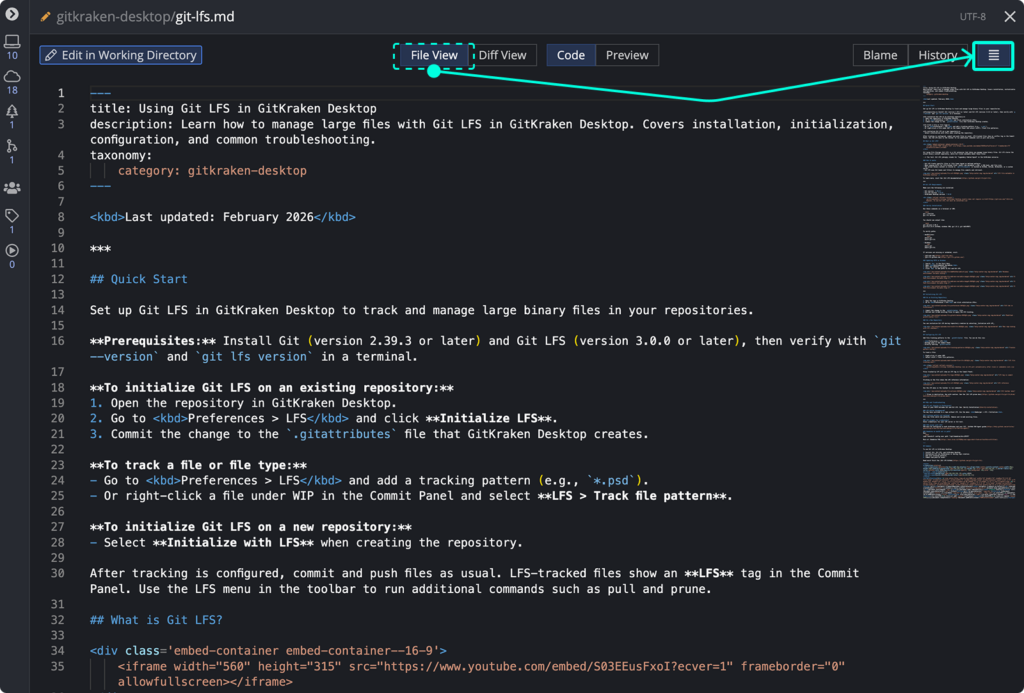Image resolution: width=1024 pixels, height=693 pixels.
Task: Open Pull Requests branch icon
Action: 12,146
